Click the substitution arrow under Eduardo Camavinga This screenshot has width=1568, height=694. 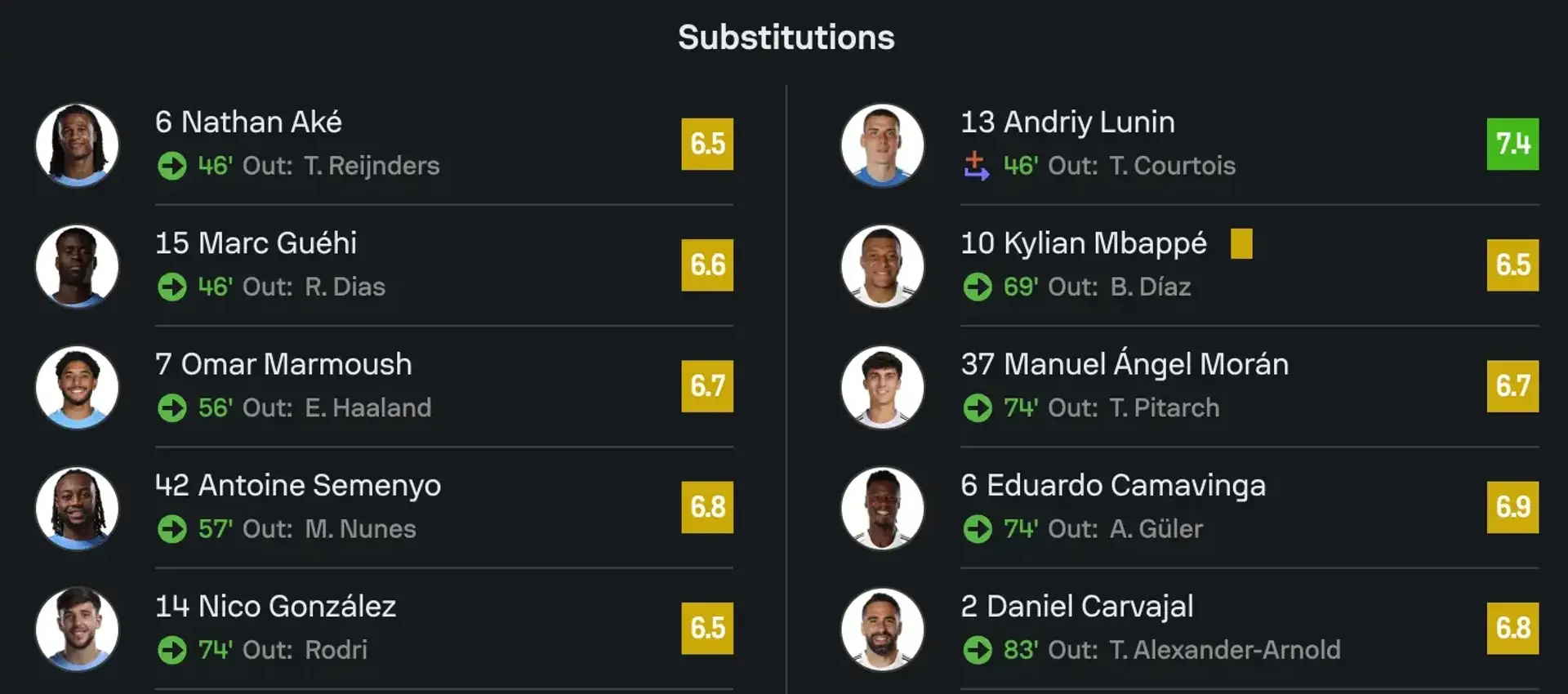tap(977, 529)
